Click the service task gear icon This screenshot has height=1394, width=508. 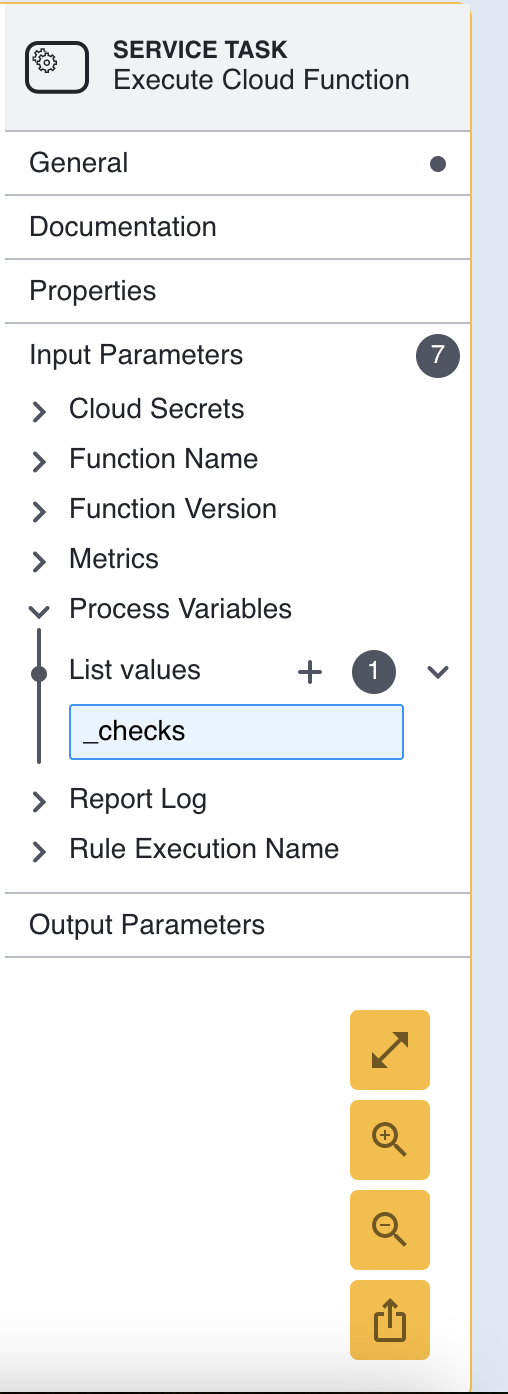click(x=57, y=68)
